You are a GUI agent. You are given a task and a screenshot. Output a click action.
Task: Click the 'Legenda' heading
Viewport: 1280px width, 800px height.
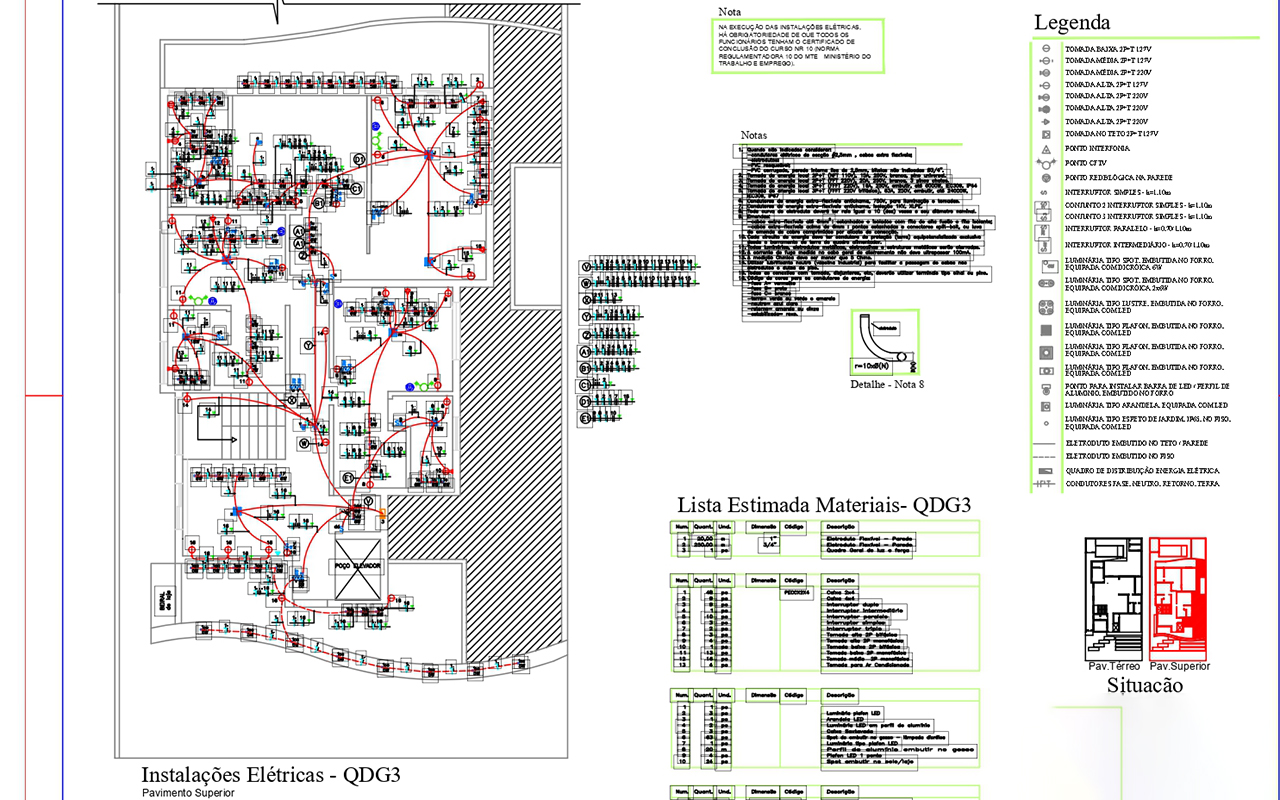[x=1072, y=23]
